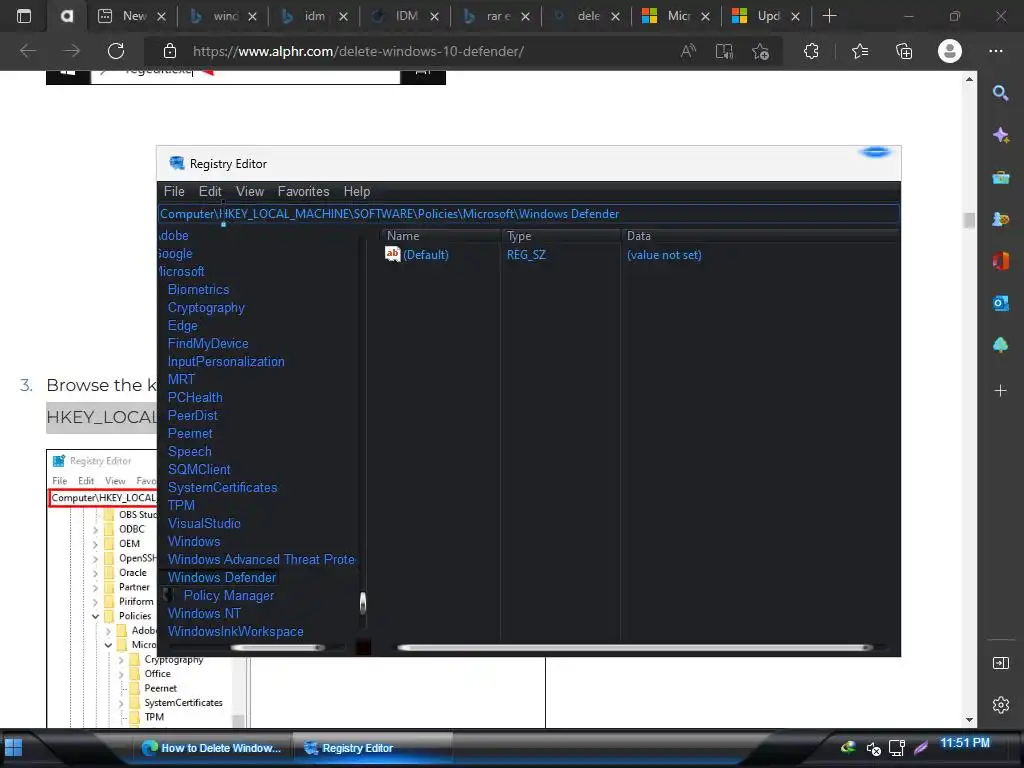Collapse the Policies node in article screenshot
The width and height of the screenshot is (1024, 768).
tap(95, 616)
